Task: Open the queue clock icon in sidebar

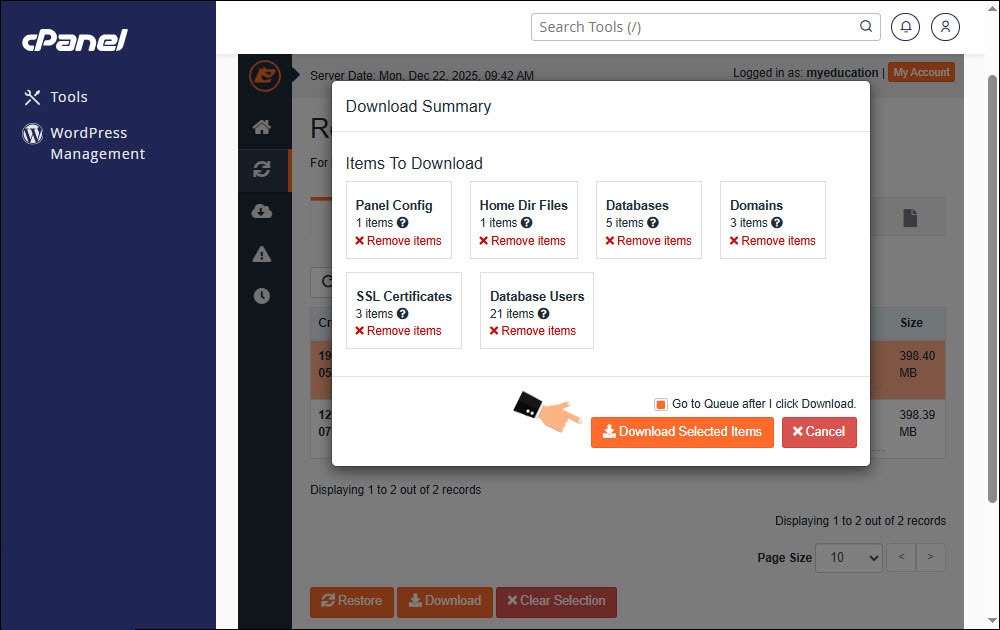Action: click(262, 296)
